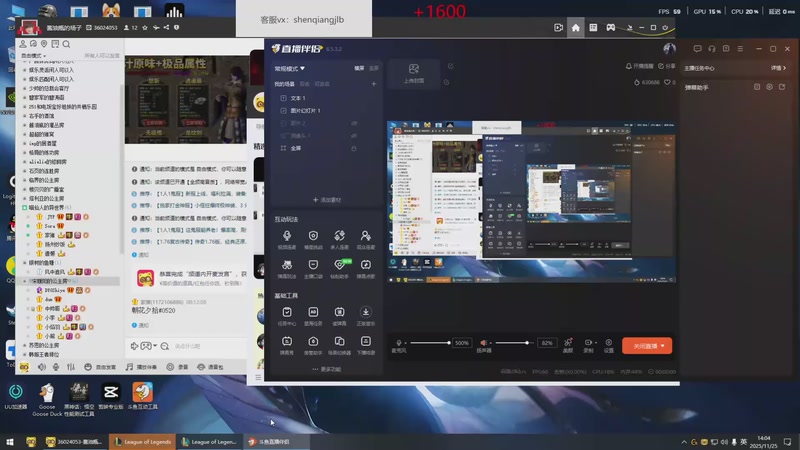Screen dimensions: 800x450
Task: Switch to 横屏 landscape orientation
Action: pyautogui.click(x=359, y=68)
